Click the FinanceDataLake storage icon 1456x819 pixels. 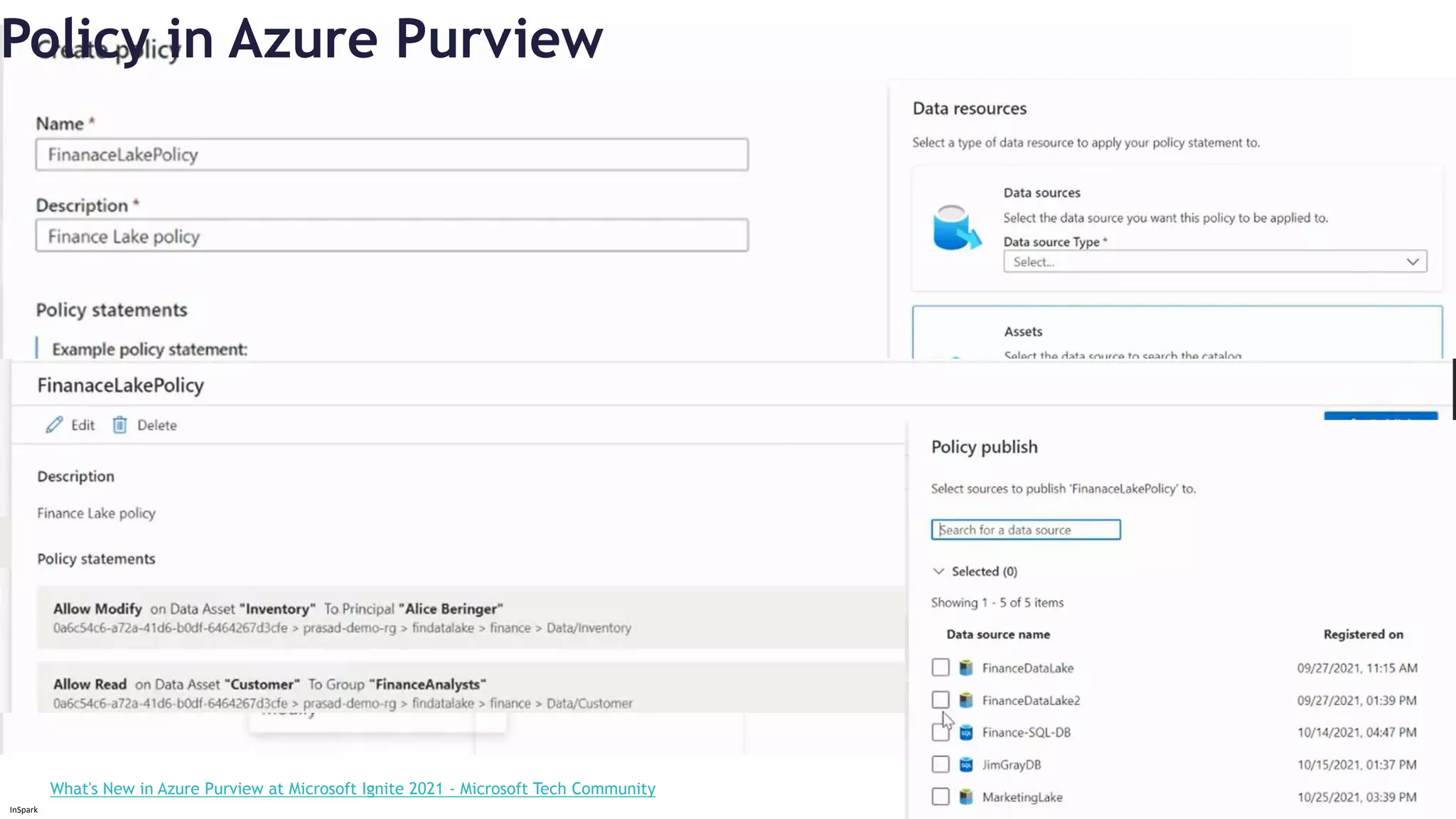[965, 668]
